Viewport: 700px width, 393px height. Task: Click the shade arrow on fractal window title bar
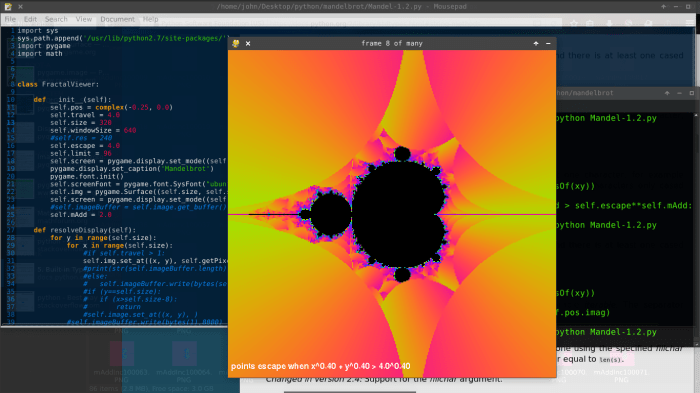tap(536, 43)
